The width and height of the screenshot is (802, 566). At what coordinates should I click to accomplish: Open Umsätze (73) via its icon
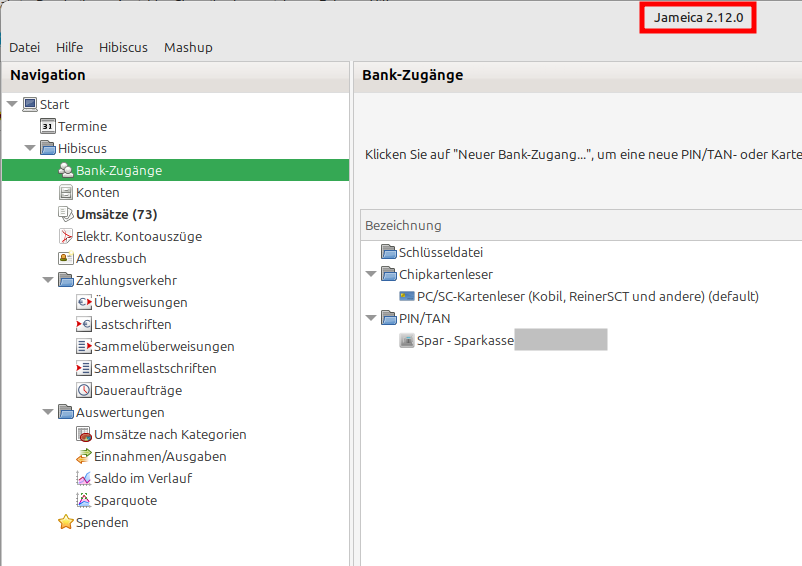coord(66,215)
